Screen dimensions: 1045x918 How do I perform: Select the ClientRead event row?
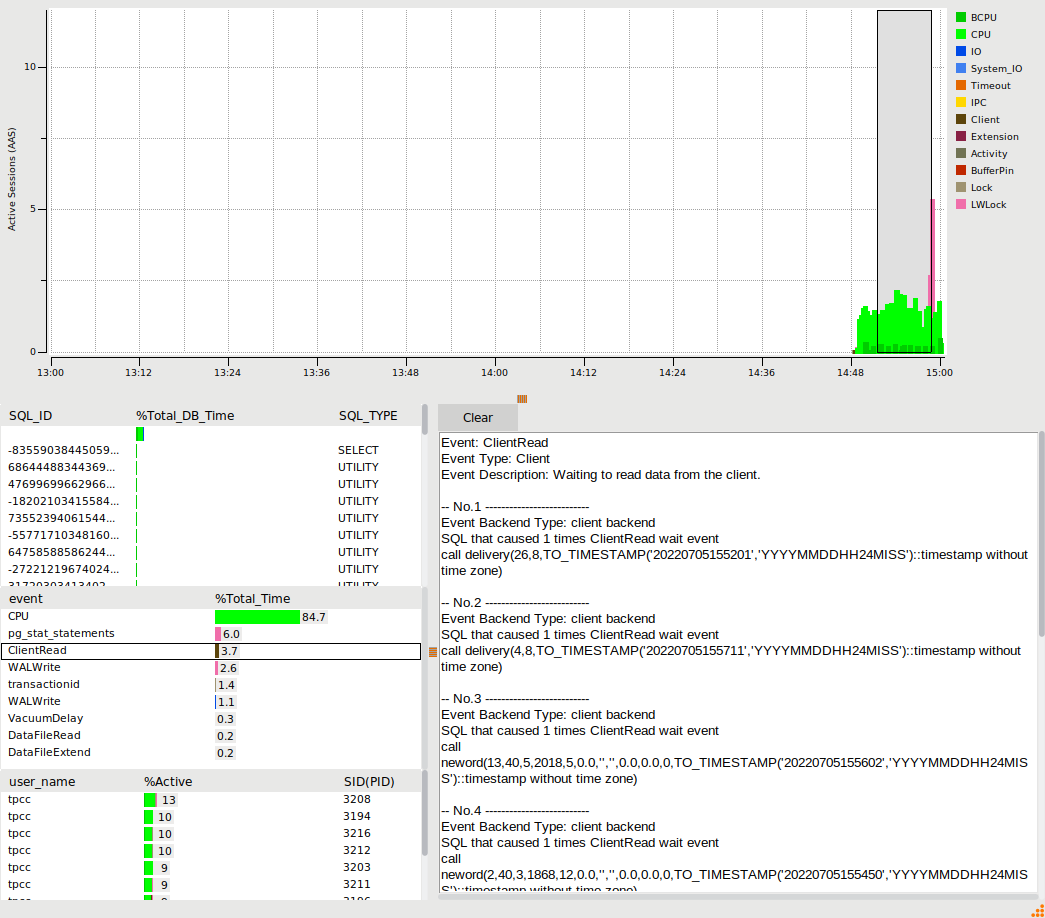(x=211, y=651)
